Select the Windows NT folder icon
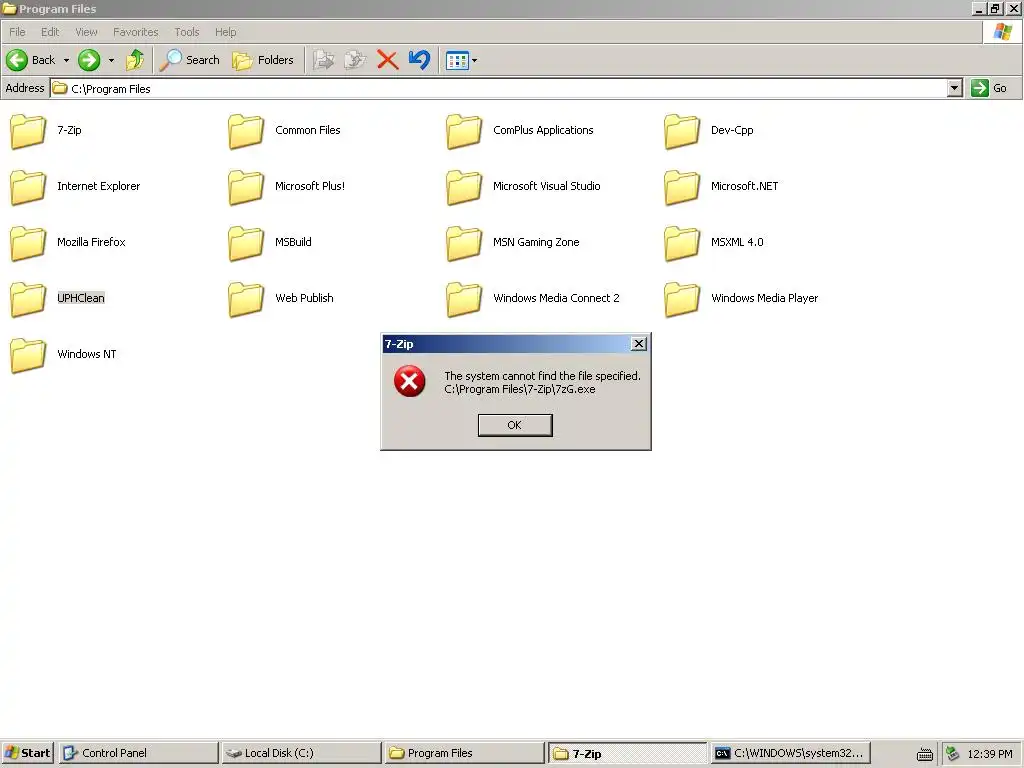This screenshot has width=1024, height=768. [x=28, y=355]
